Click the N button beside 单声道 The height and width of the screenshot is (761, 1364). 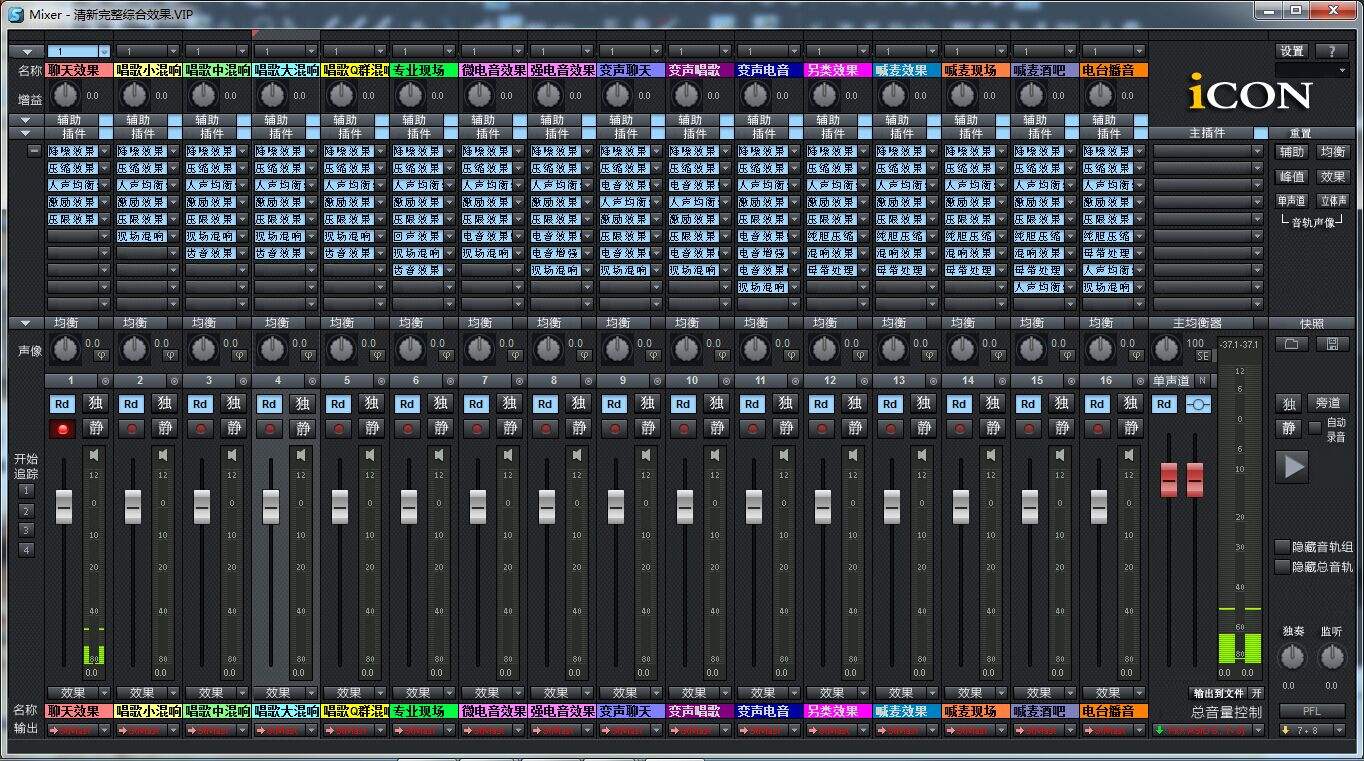pyautogui.click(x=1202, y=381)
